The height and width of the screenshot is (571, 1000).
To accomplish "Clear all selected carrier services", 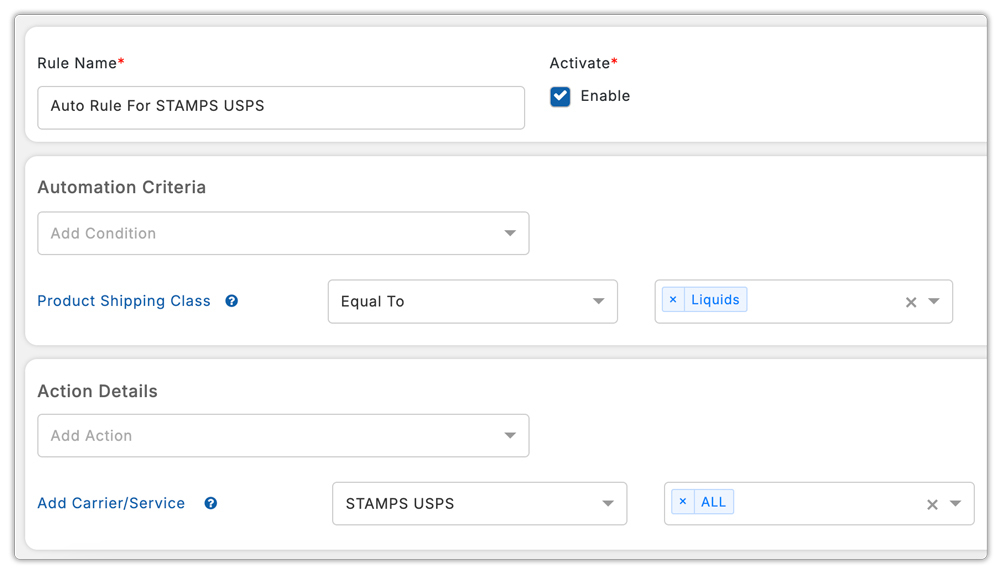I will (932, 505).
